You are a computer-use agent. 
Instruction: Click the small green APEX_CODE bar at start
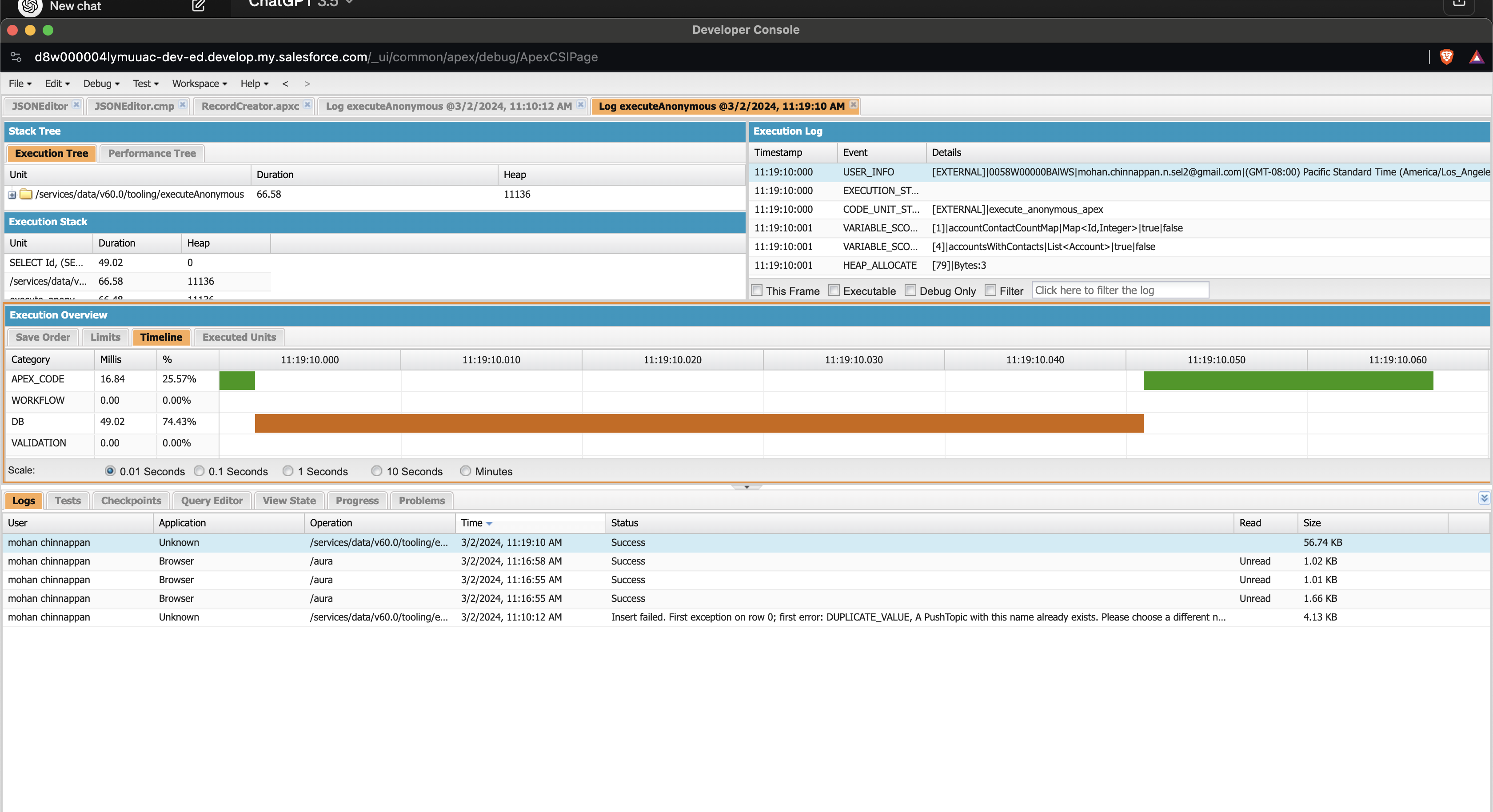point(237,381)
